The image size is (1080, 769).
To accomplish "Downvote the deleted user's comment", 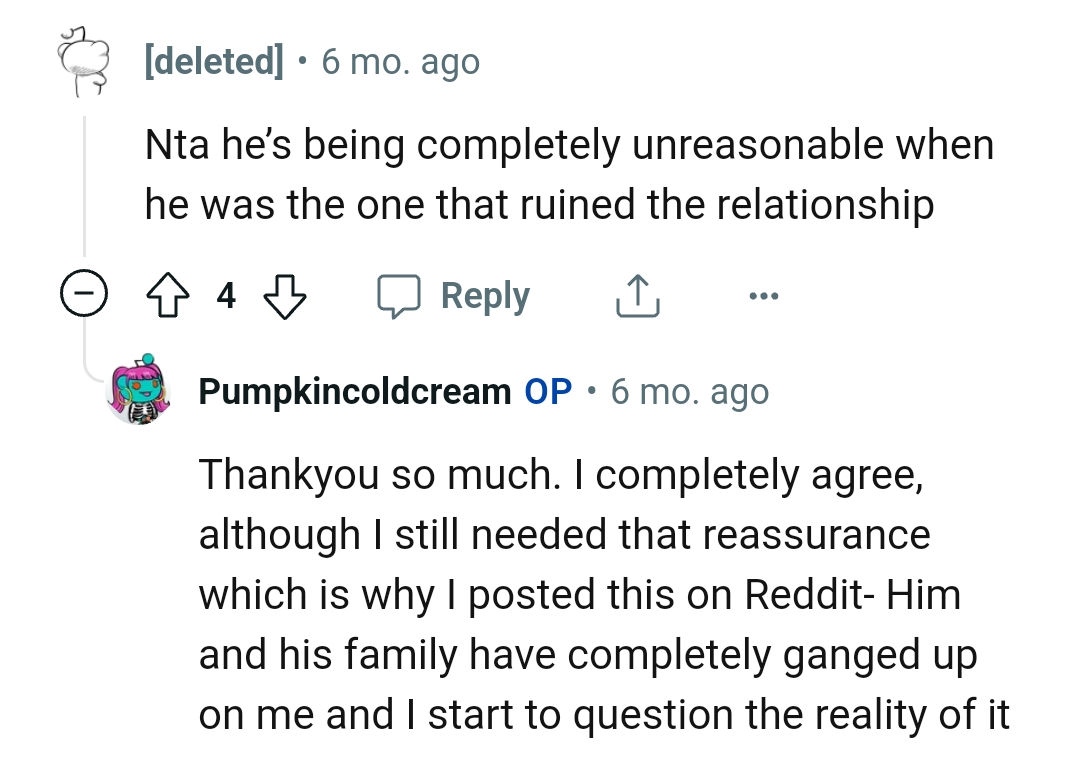I will (x=284, y=295).
